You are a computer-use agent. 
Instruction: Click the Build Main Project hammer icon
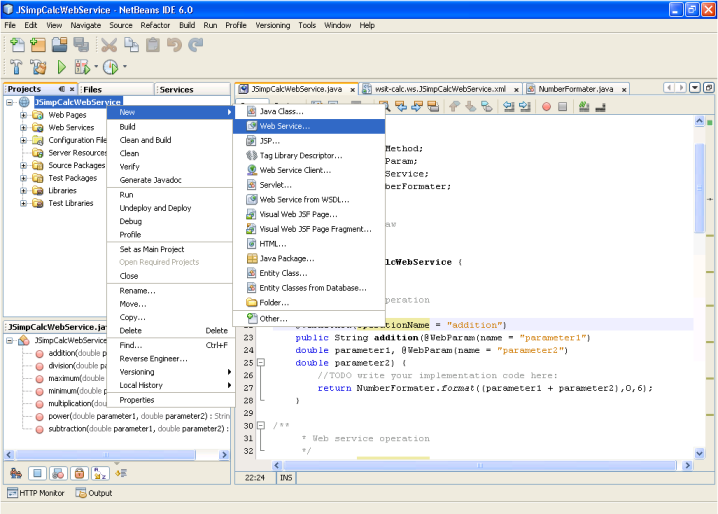click(17, 67)
